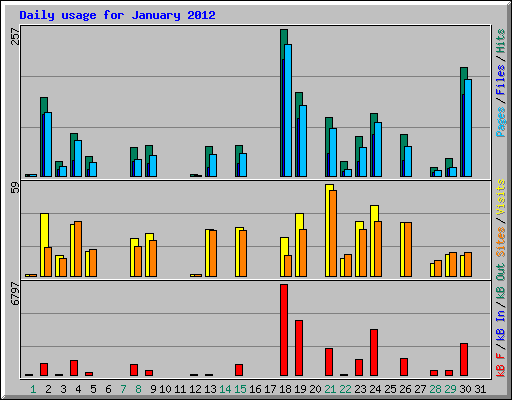Image resolution: width=512 pixels, height=400 pixels.
Task: Click the "Daily usage for January 2012" title
Action: pyautogui.click(x=117, y=15)
